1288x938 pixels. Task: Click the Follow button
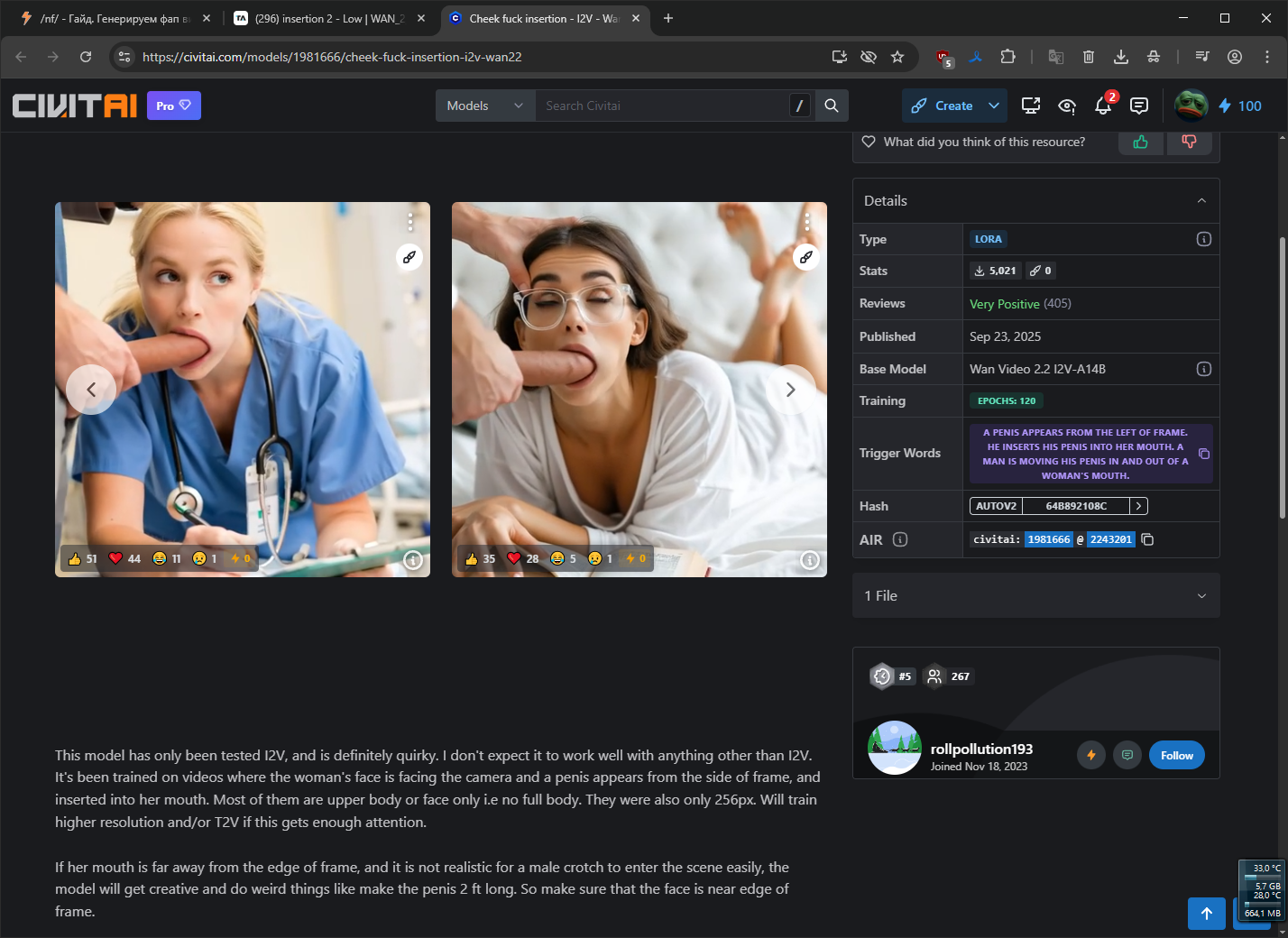[1177, 755]
